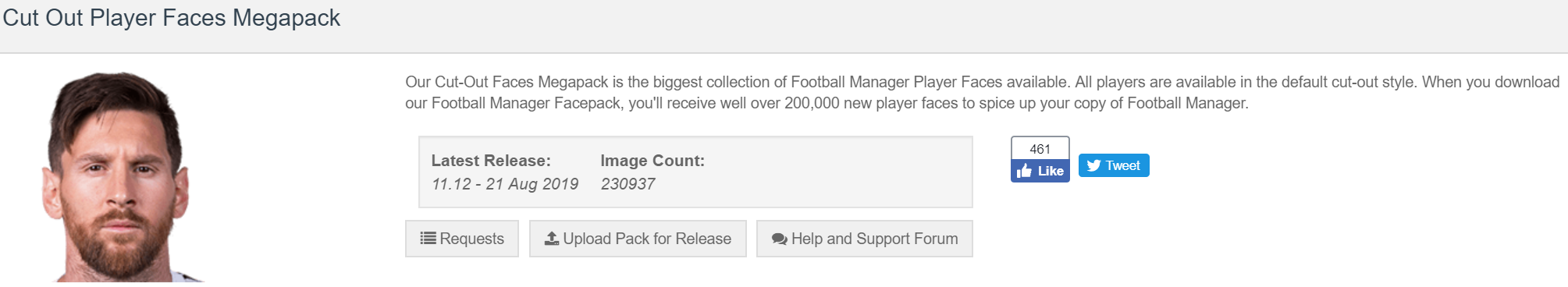Image resolution: width=1568 pixels, height=287 pixels.
Task: Click the Image Count label
Action: (x=652, y=161)
